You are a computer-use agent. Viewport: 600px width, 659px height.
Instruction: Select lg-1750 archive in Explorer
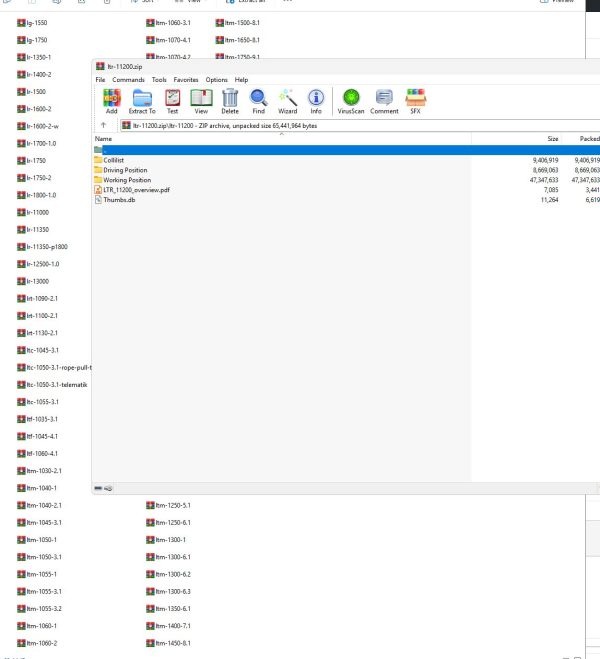point(32,40)
